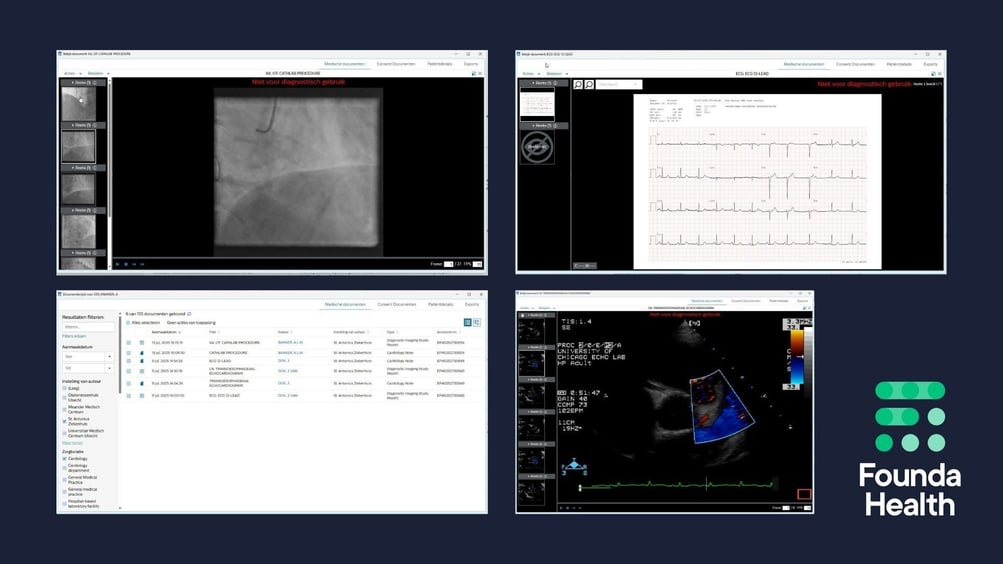Switch to grouped view icon beside list view
Screen dimensions: 1003x564
point(477,322)
